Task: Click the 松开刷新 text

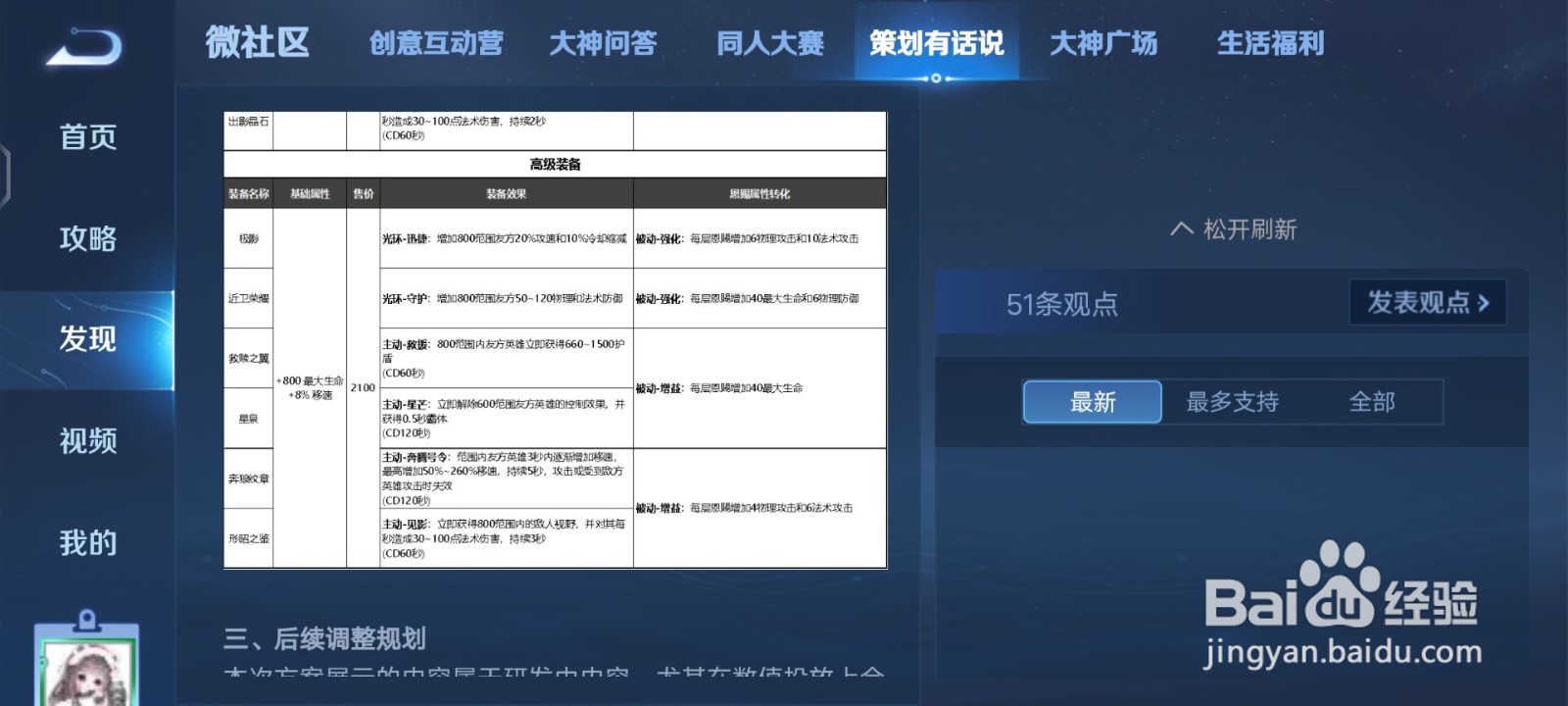Action: [1249, 229]
